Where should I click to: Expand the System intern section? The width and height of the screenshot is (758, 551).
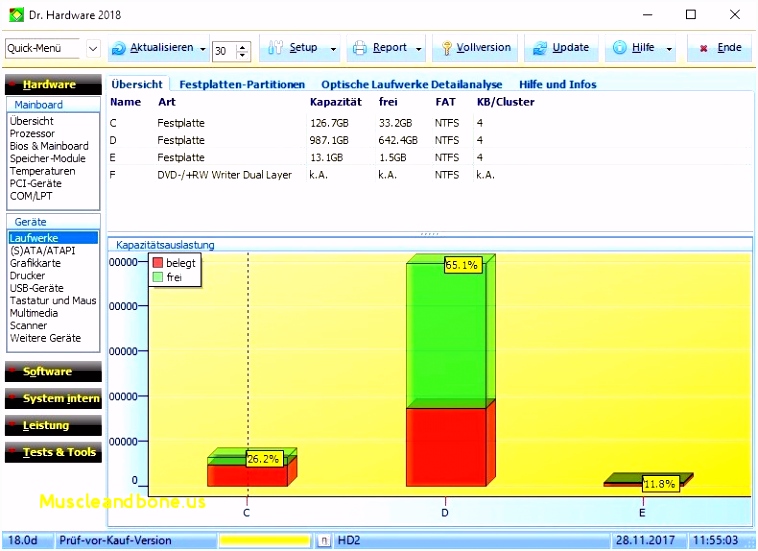pyautogui.click(x=53, y=399)
